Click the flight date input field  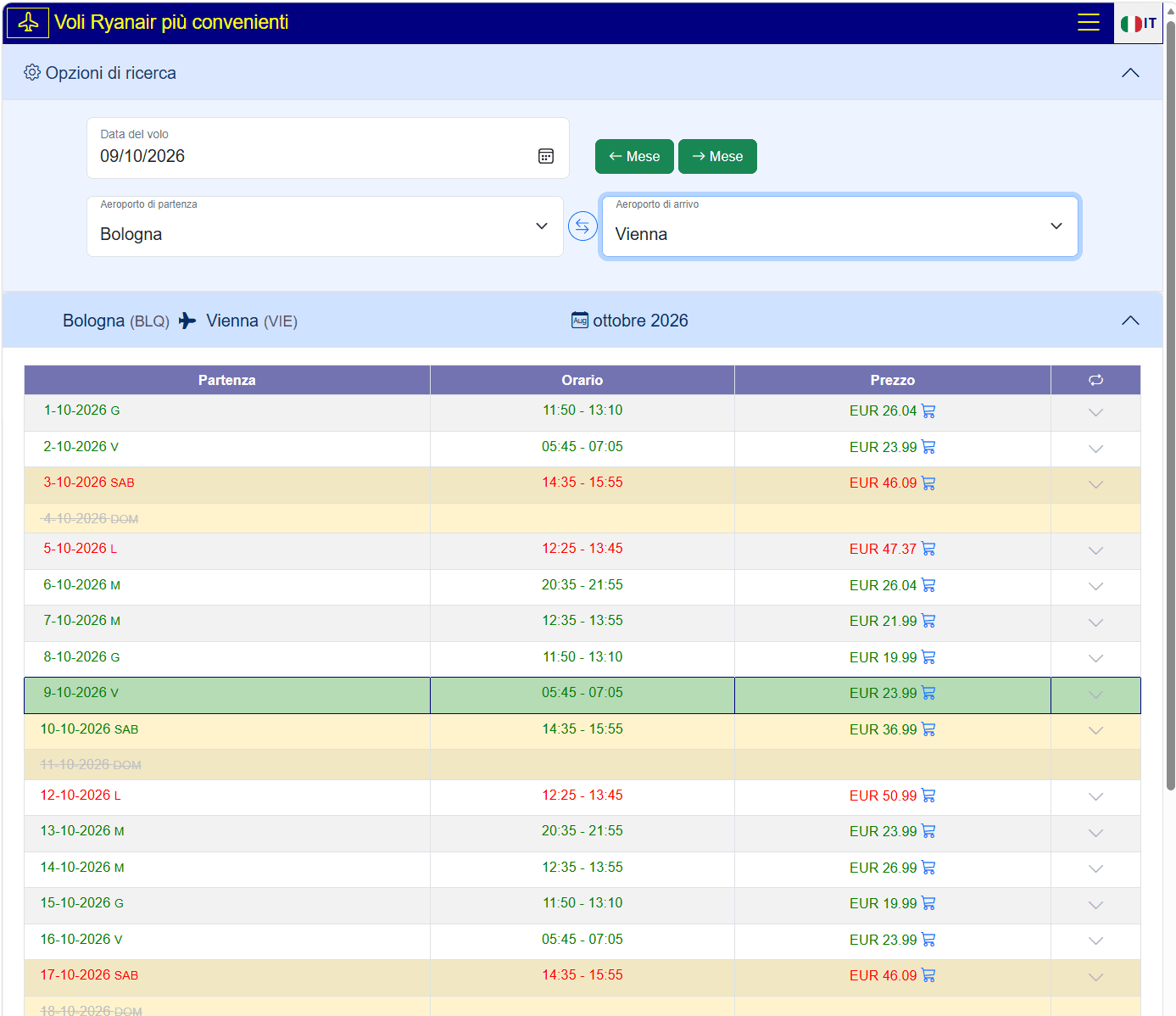pos(328,148)
